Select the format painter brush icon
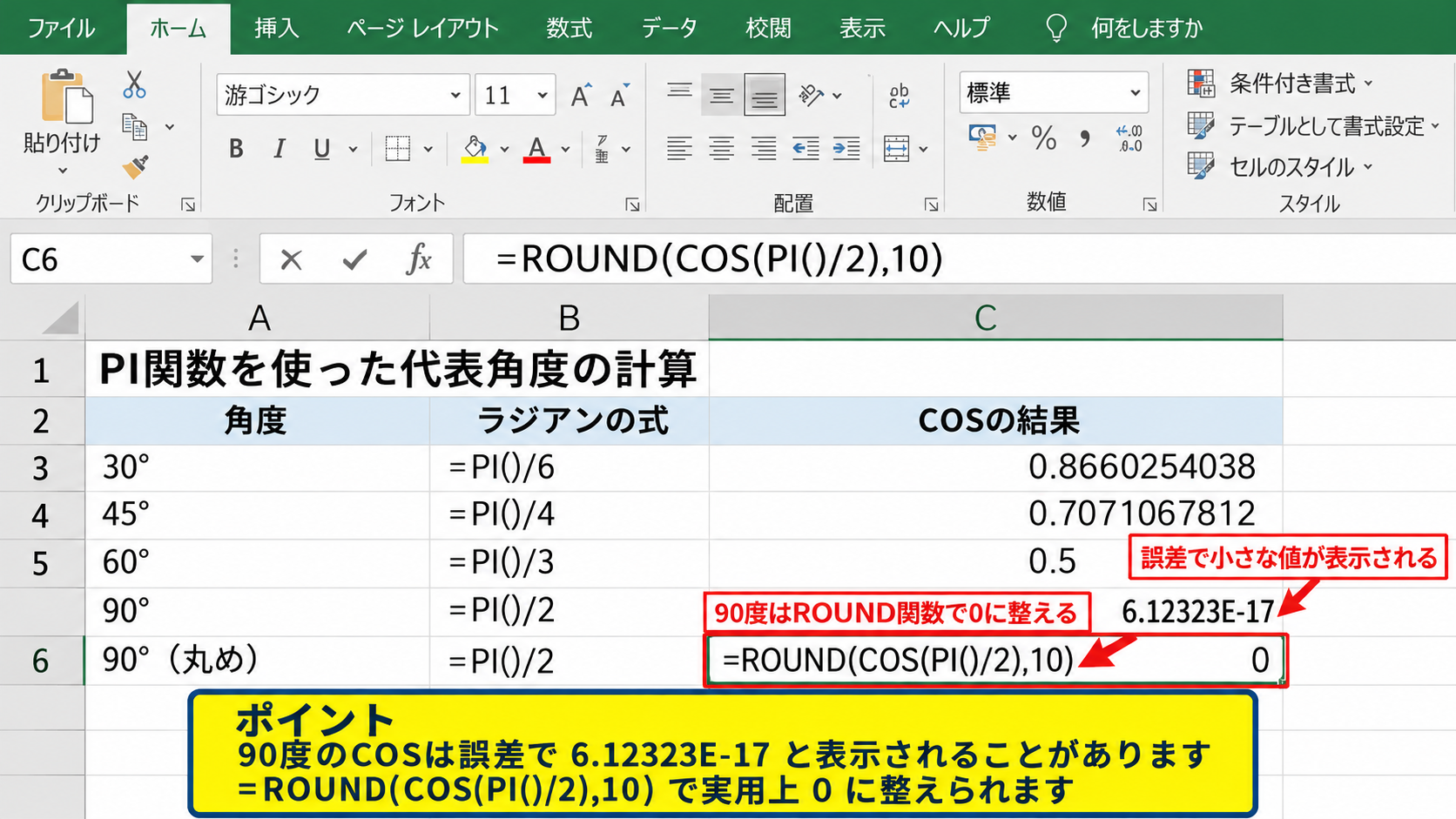This screenshot has height=819, width=1456. coord(135,166)
